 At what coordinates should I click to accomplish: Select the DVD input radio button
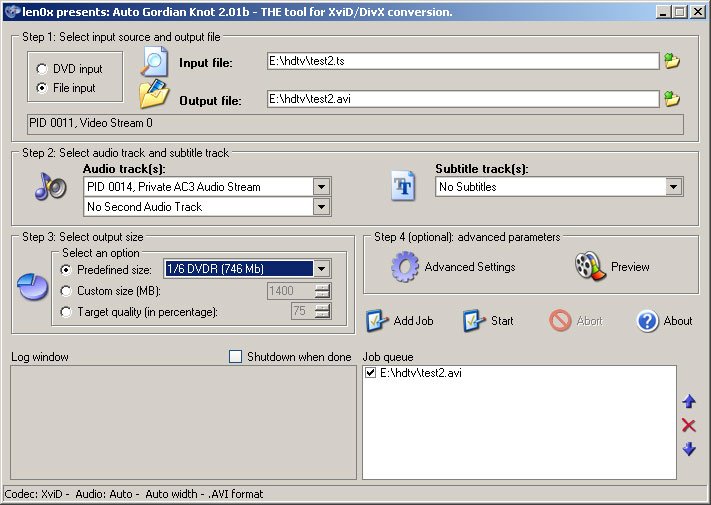pyautogui.click(x=42, y=69)
